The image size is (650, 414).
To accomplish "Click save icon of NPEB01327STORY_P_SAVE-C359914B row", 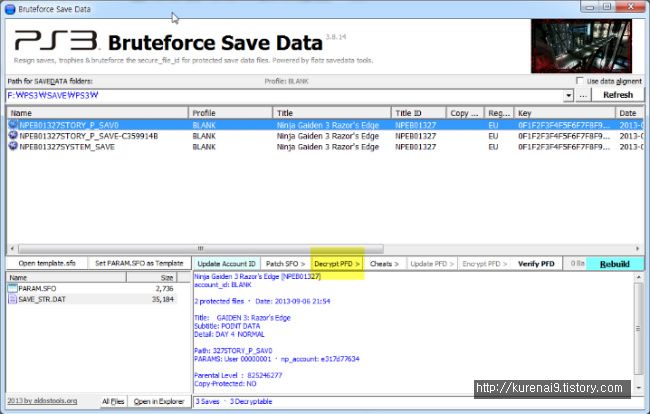I will 13,136.
